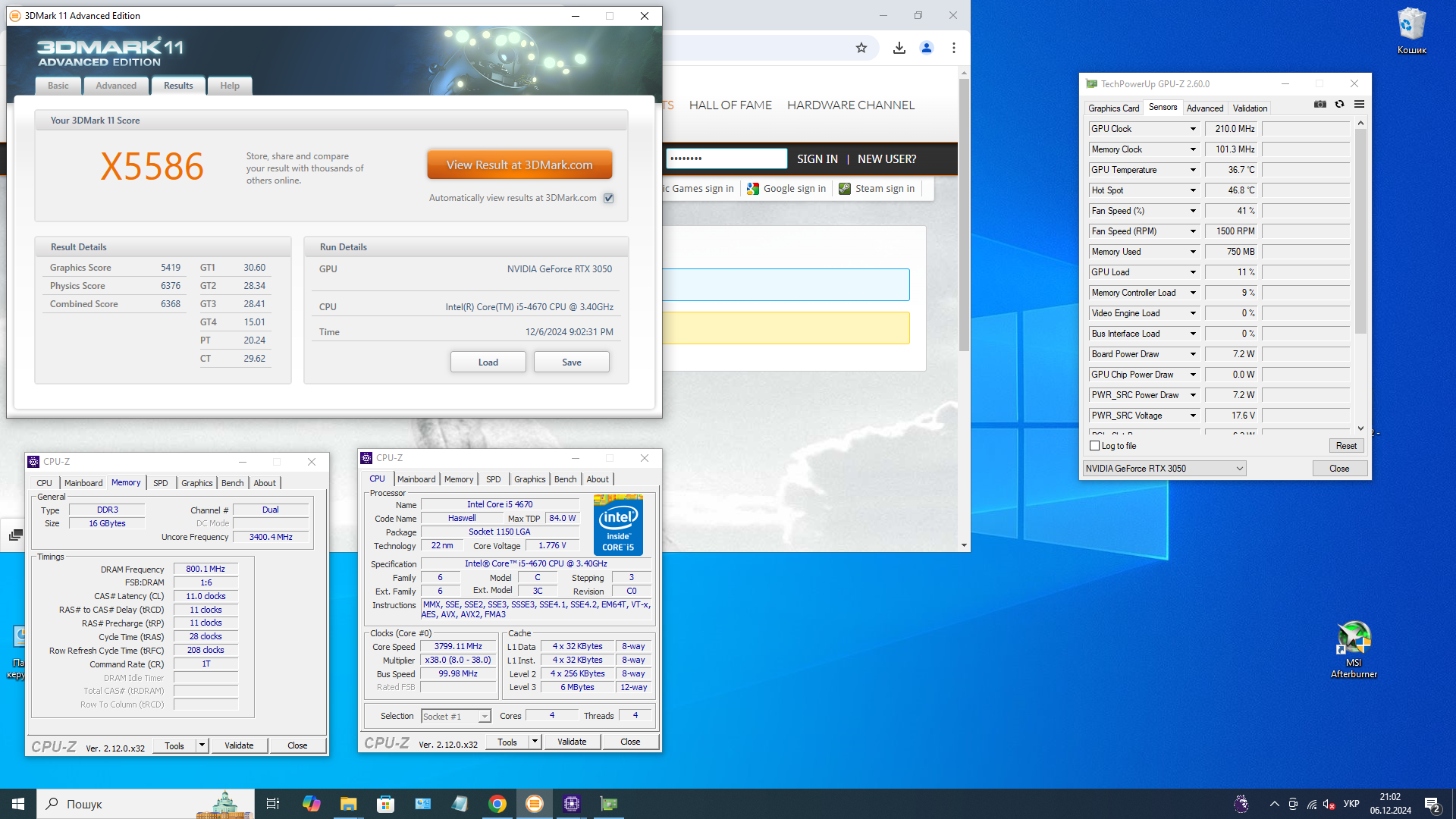
Task: Close GPU-Z using Close button
Action: [1339, 469]
